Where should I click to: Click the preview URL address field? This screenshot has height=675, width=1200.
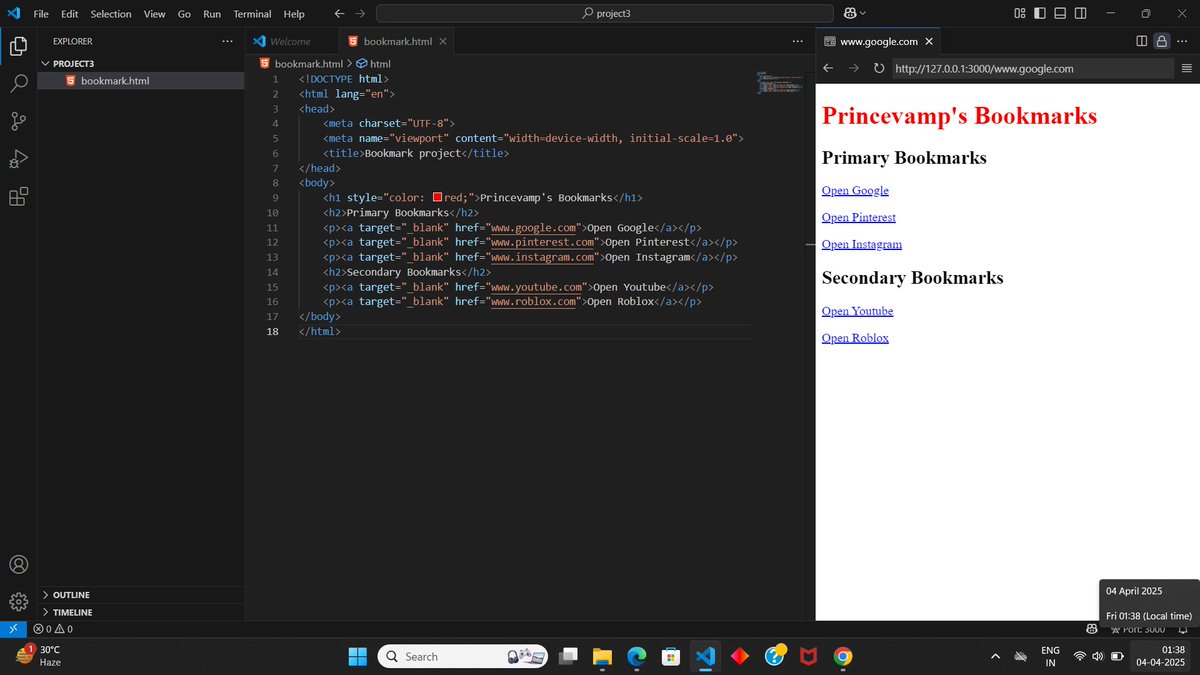click(x=1032, y=68)
